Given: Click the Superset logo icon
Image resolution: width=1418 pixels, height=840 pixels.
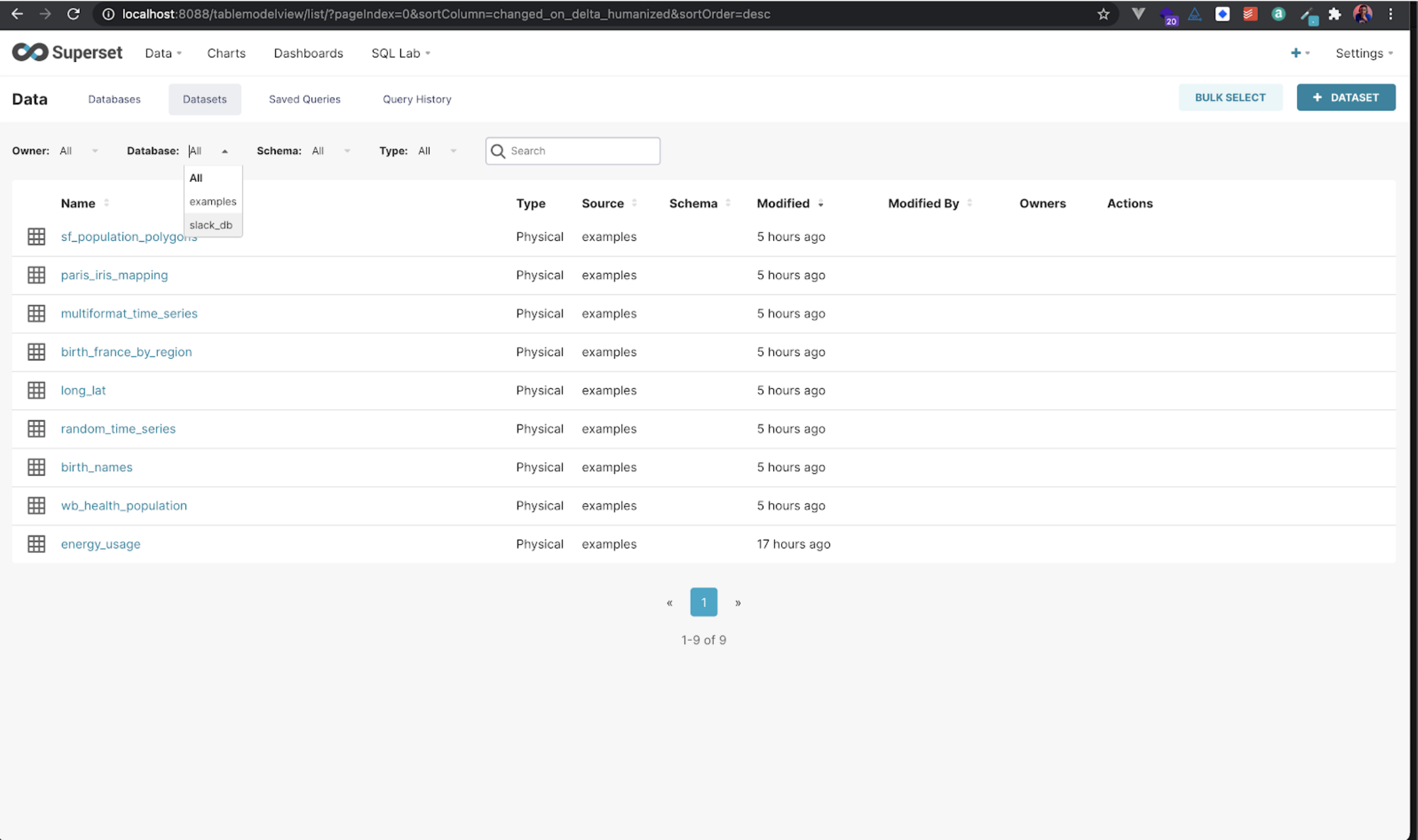Looking at the screenshot, I should [30, 52].
